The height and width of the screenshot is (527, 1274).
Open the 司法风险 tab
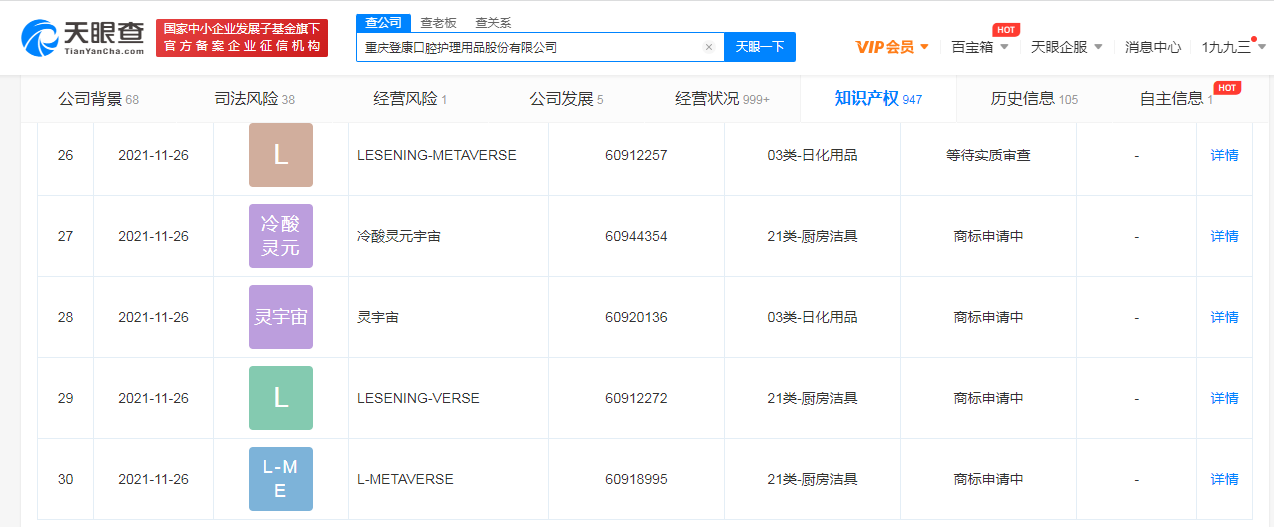click(x=254, y=99)
